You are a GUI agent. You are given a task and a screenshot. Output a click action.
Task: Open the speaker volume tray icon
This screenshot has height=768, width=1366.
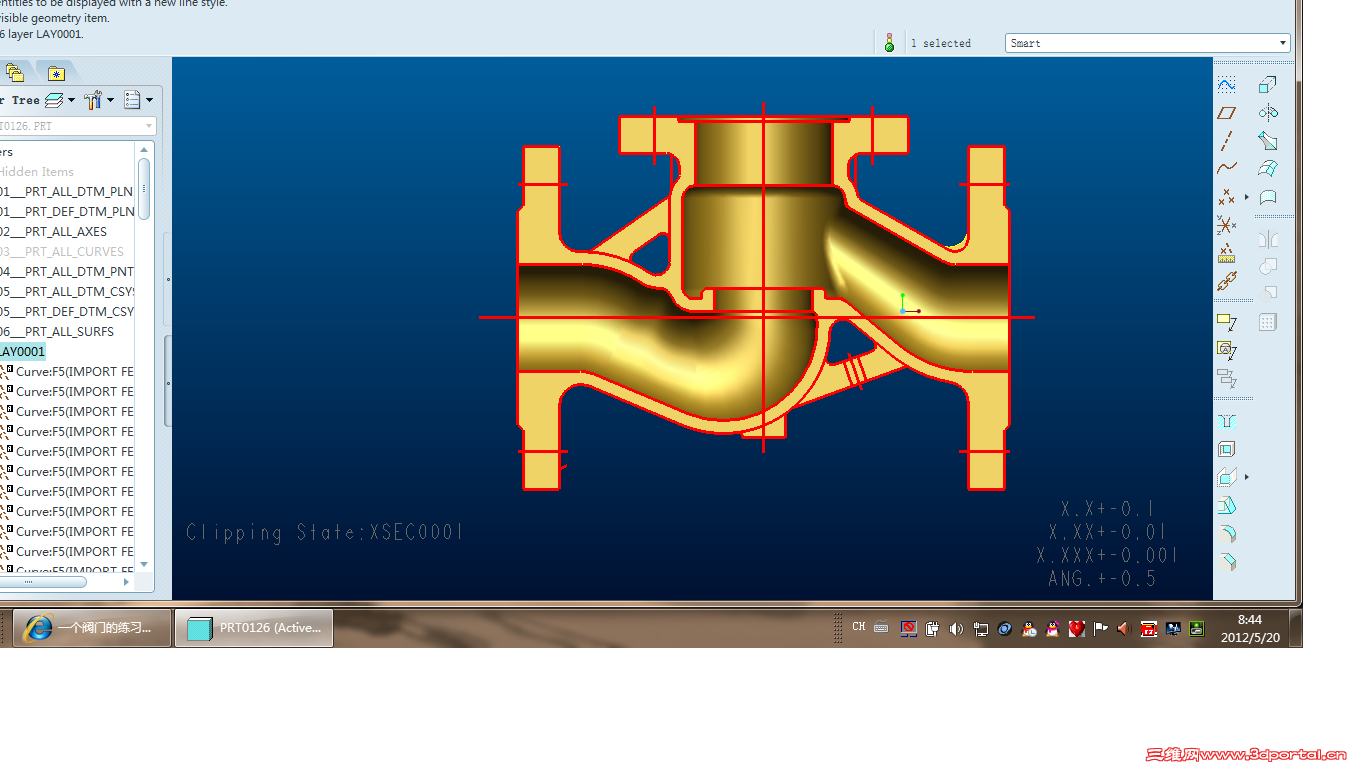tap(956, 629)
